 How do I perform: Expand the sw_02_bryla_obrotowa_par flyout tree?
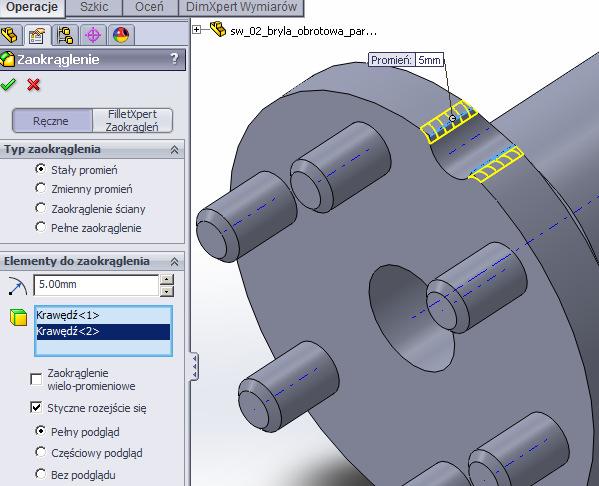point(196,29)
